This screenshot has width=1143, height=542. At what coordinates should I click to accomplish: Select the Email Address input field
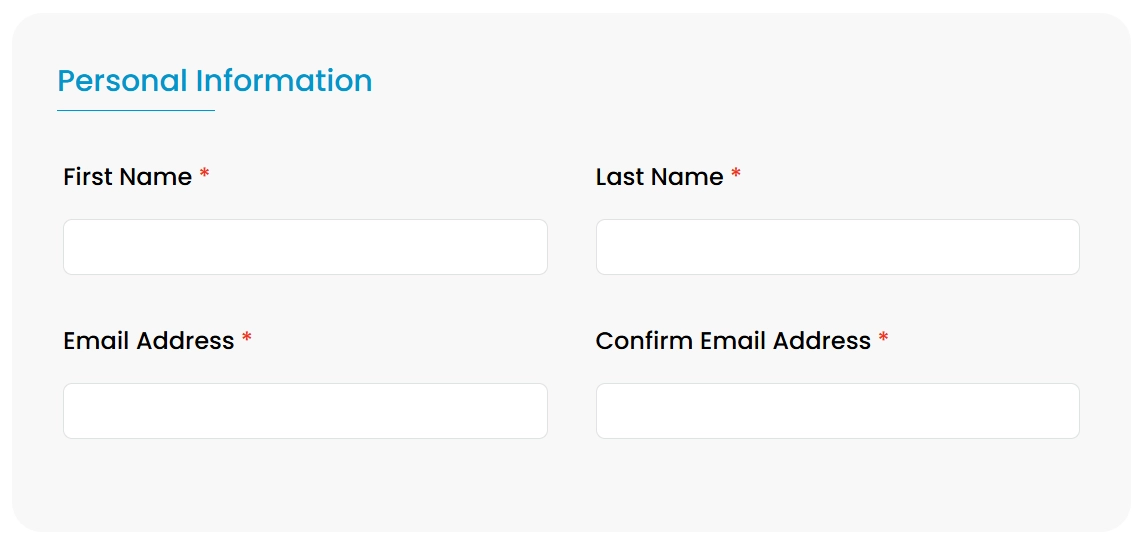305,411
